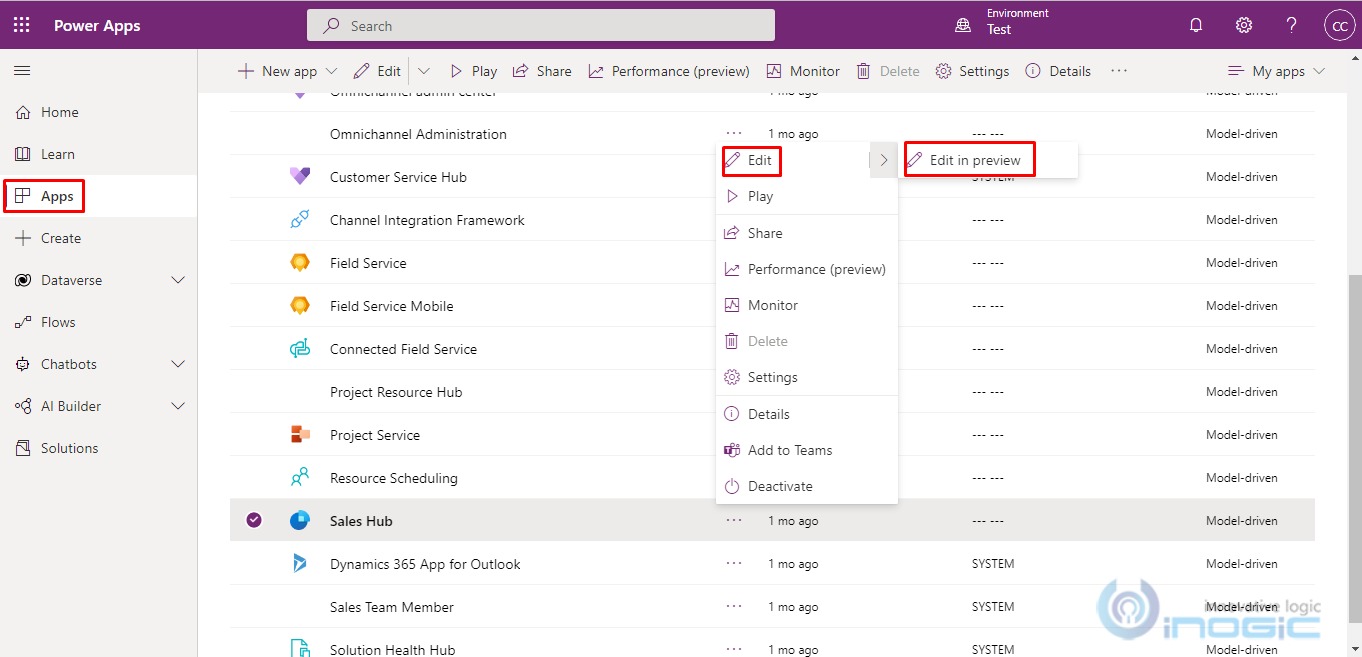The width and height of the screenshot is (1362, 657).
Task: Click Play in the toolbar
Action: (x=473, y=71)
